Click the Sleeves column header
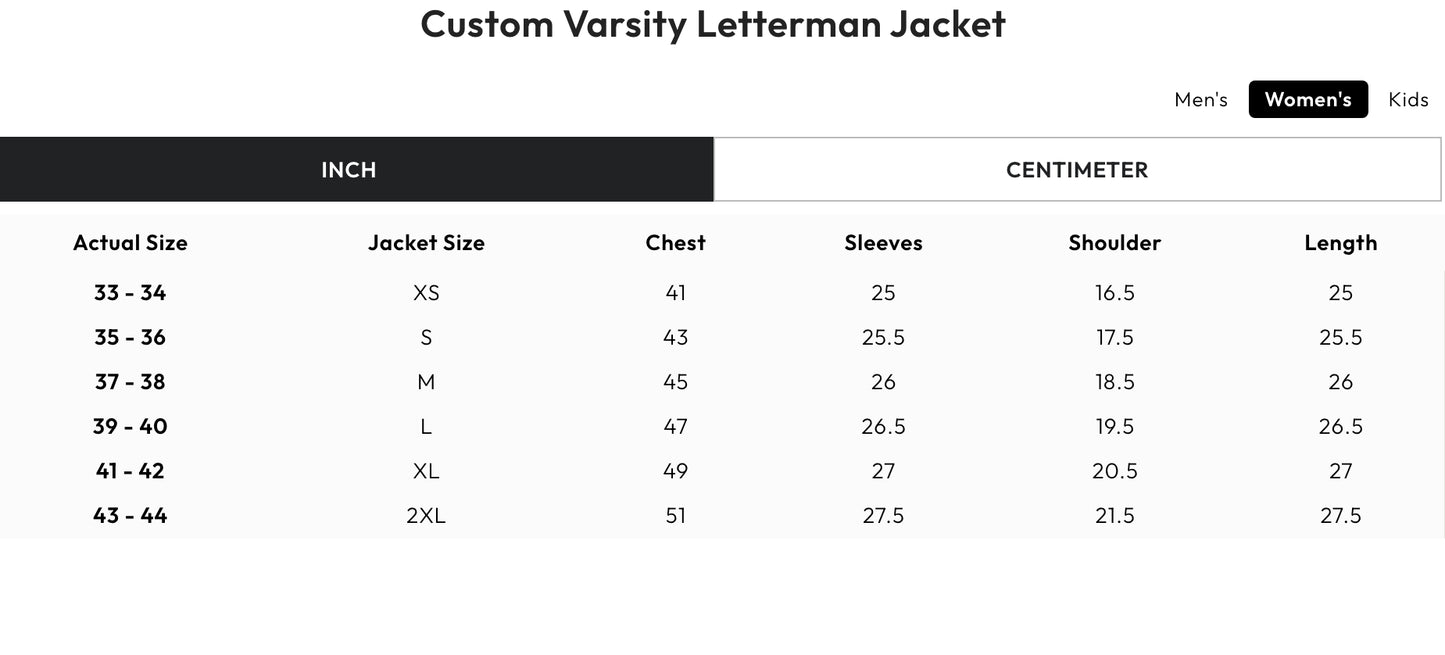The width and height of the screenshot is (1445, 655). [884, 241]
